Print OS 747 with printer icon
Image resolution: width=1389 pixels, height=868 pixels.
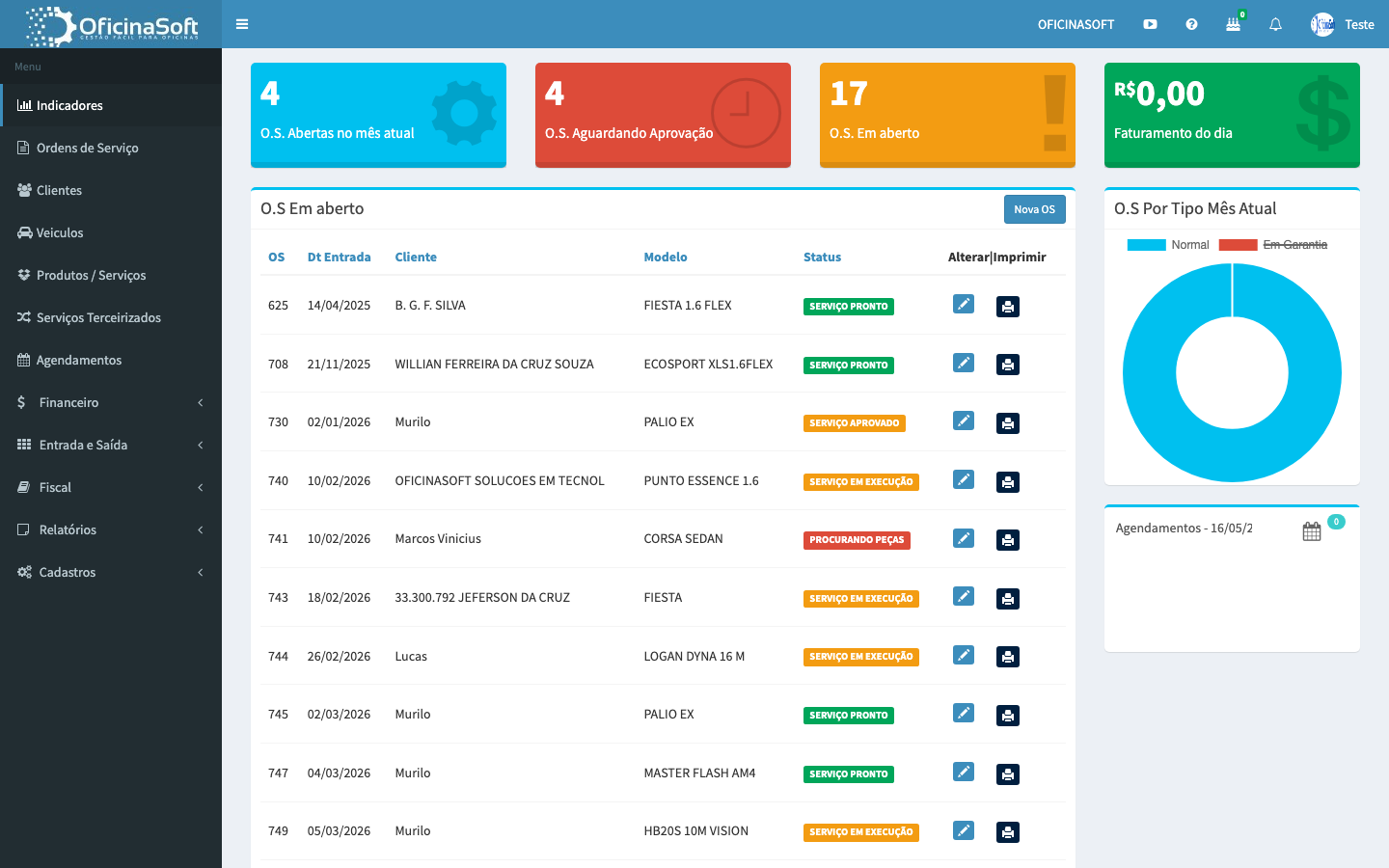1008,774
